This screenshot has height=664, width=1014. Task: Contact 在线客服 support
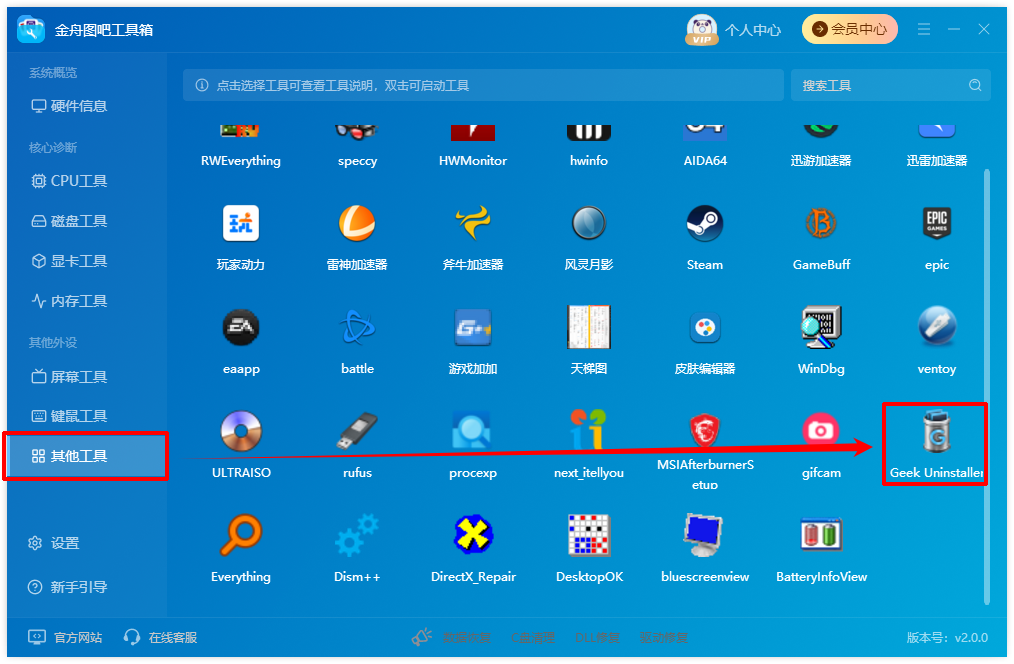click(160, 637)
